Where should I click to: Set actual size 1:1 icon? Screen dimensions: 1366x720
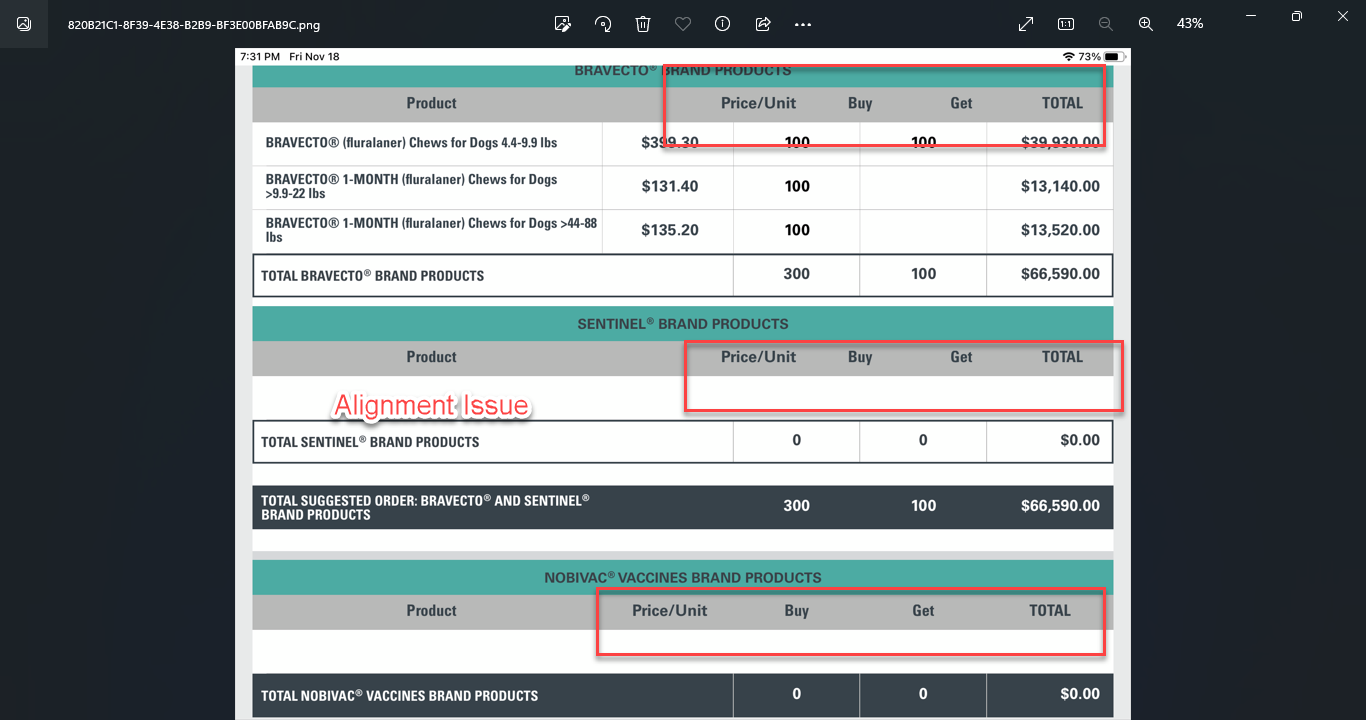pos(1066,24)
